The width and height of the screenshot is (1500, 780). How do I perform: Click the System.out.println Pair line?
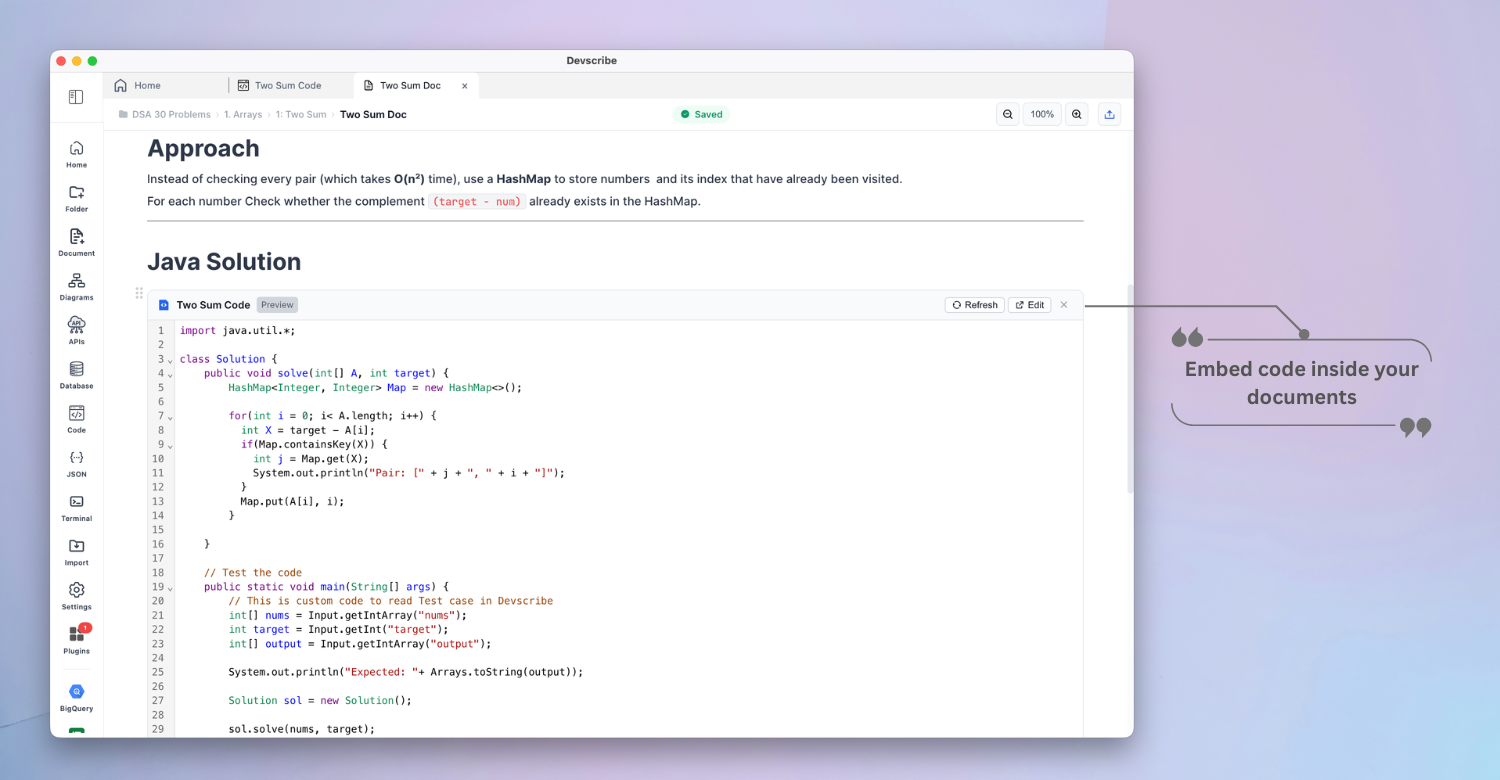tap(409, 473)
